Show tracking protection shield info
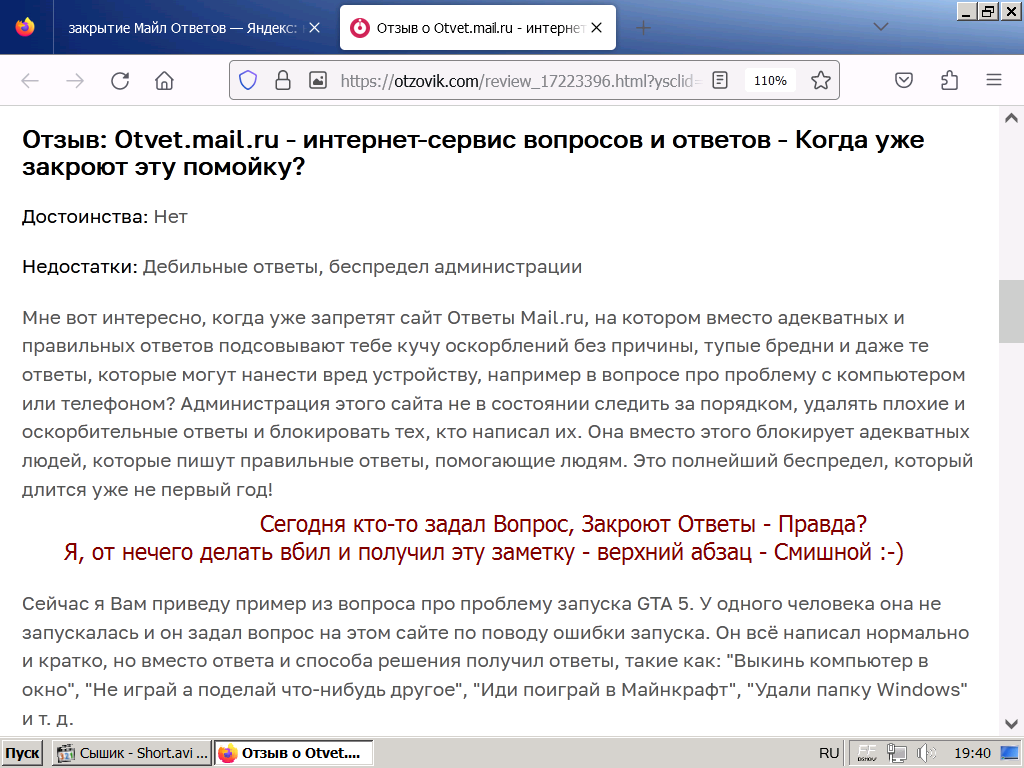Screen dimensions: 1024x768 pyautogui.click(x=248, y=80)
